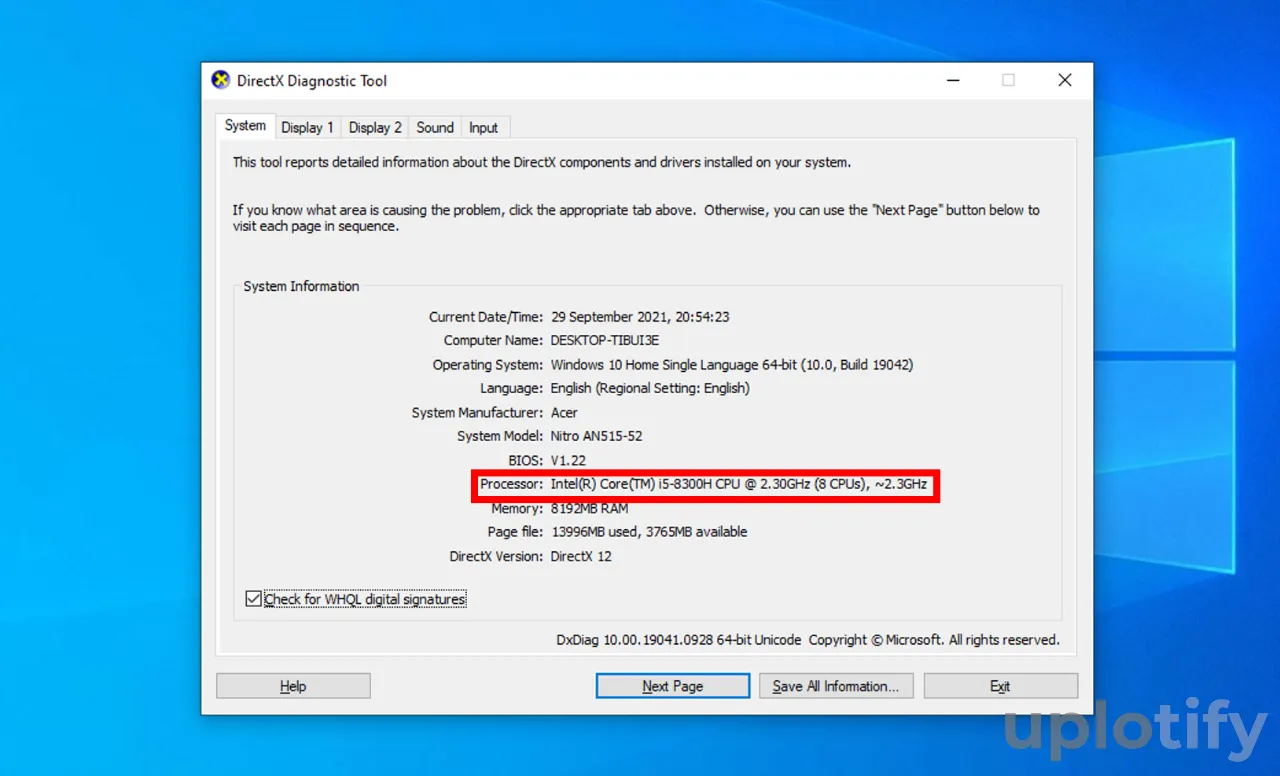Viewport: 1280px width, 776px height.
Task: Go to the Input tab
Action: (x=484, y=128)
